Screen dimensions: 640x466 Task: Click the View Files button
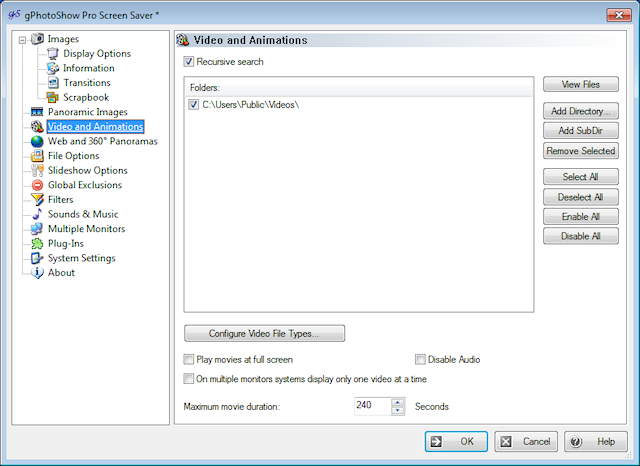point(580,84)
